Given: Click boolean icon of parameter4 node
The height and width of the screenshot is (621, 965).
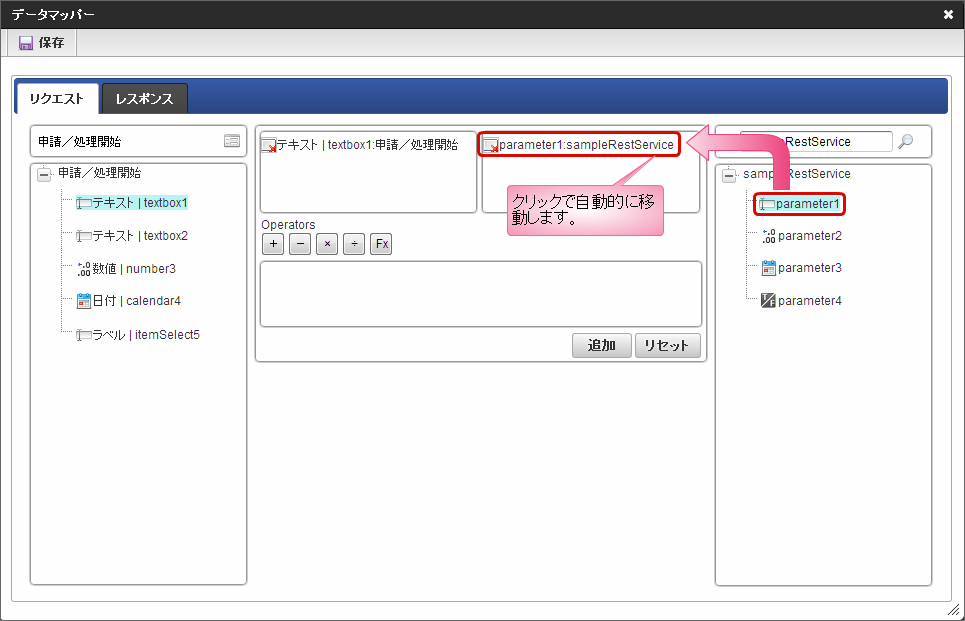Looking at the screenshot, I should (768, 300).
